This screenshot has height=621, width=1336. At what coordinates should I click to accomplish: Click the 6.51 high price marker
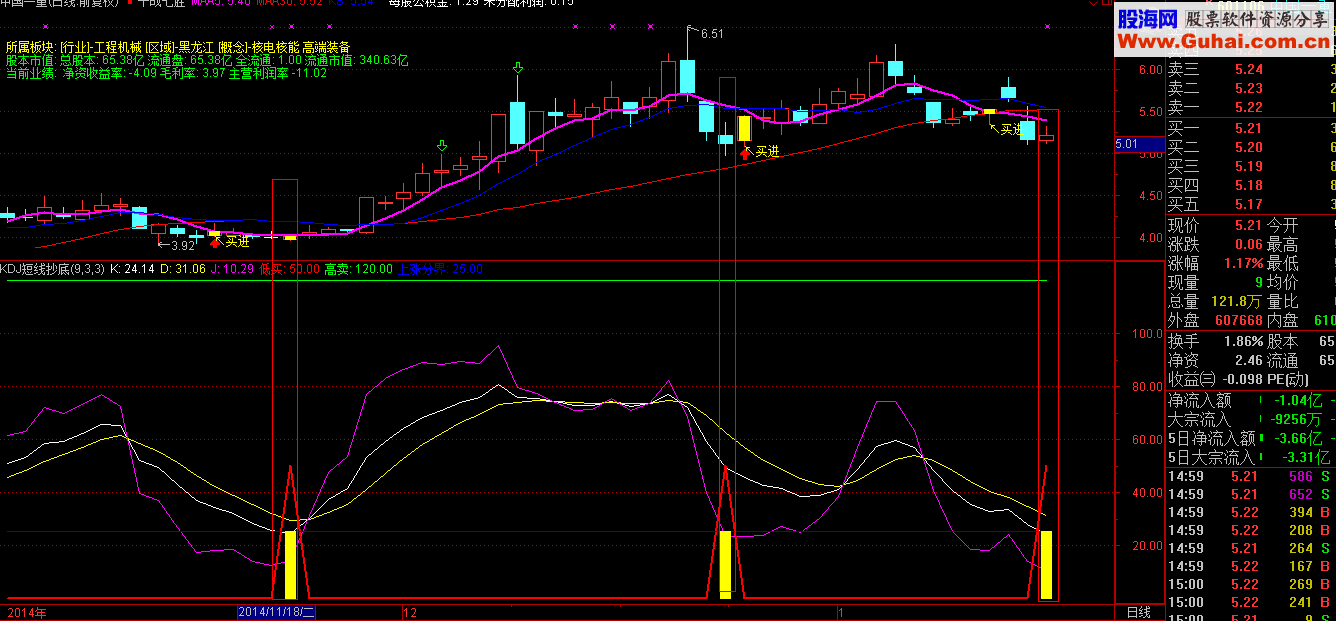(x=711, y=34)
